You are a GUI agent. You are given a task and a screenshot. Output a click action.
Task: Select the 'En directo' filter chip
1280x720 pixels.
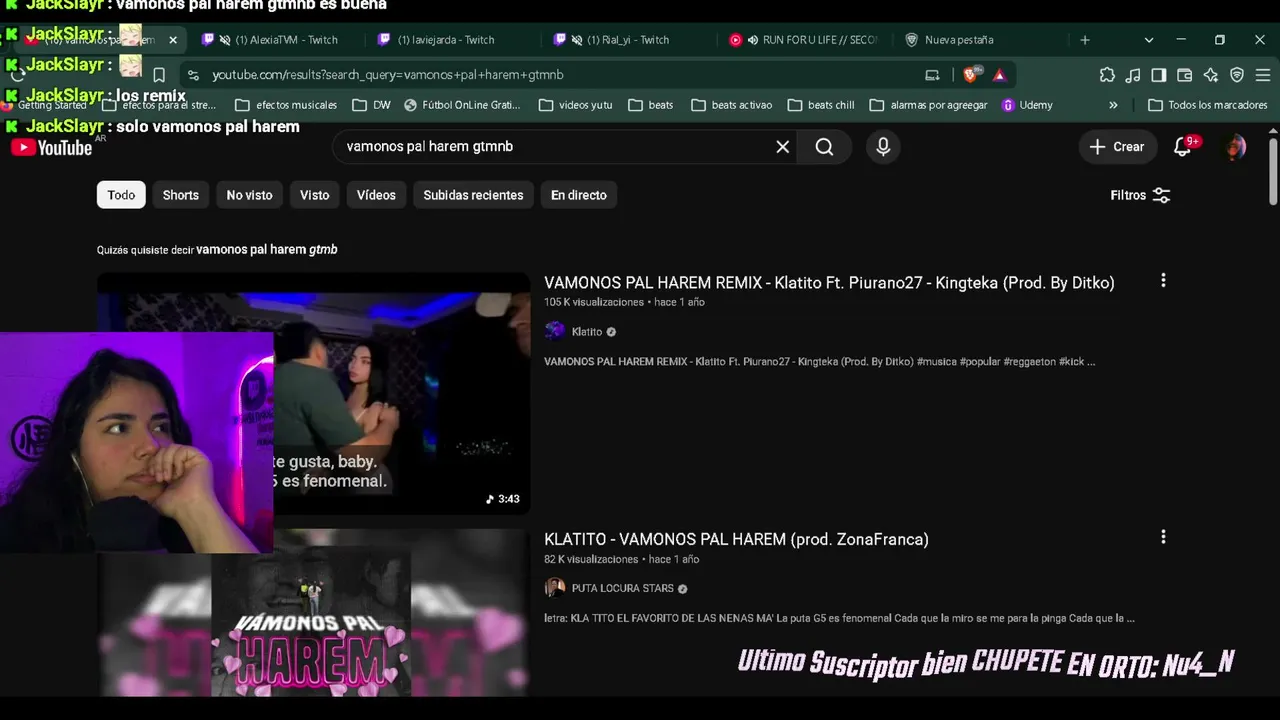578,195
